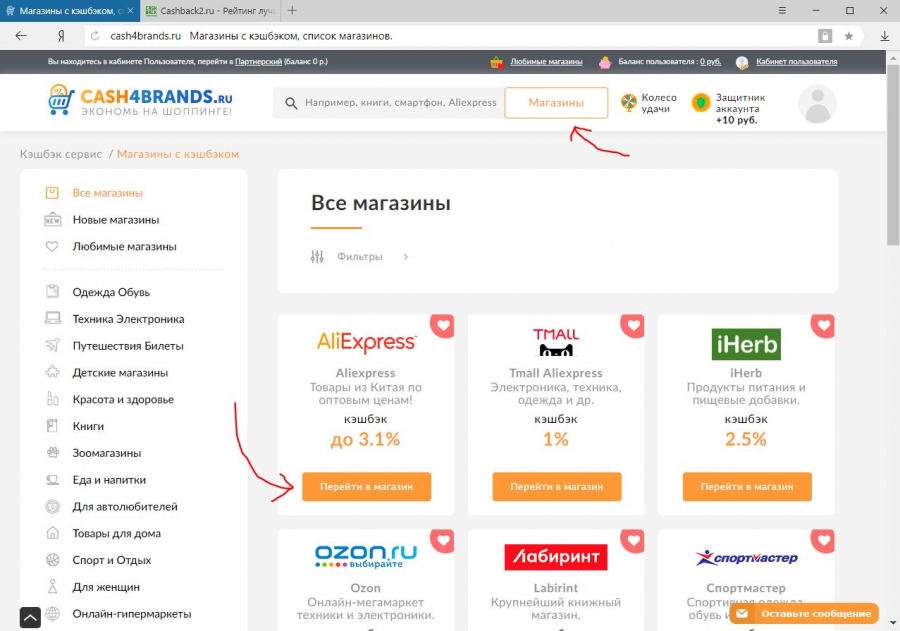Image resolution: width=900 pixels, height=631 pixels.
Task: Click the page vertical scrollbar thumb
Action: [x=893, y=154]
